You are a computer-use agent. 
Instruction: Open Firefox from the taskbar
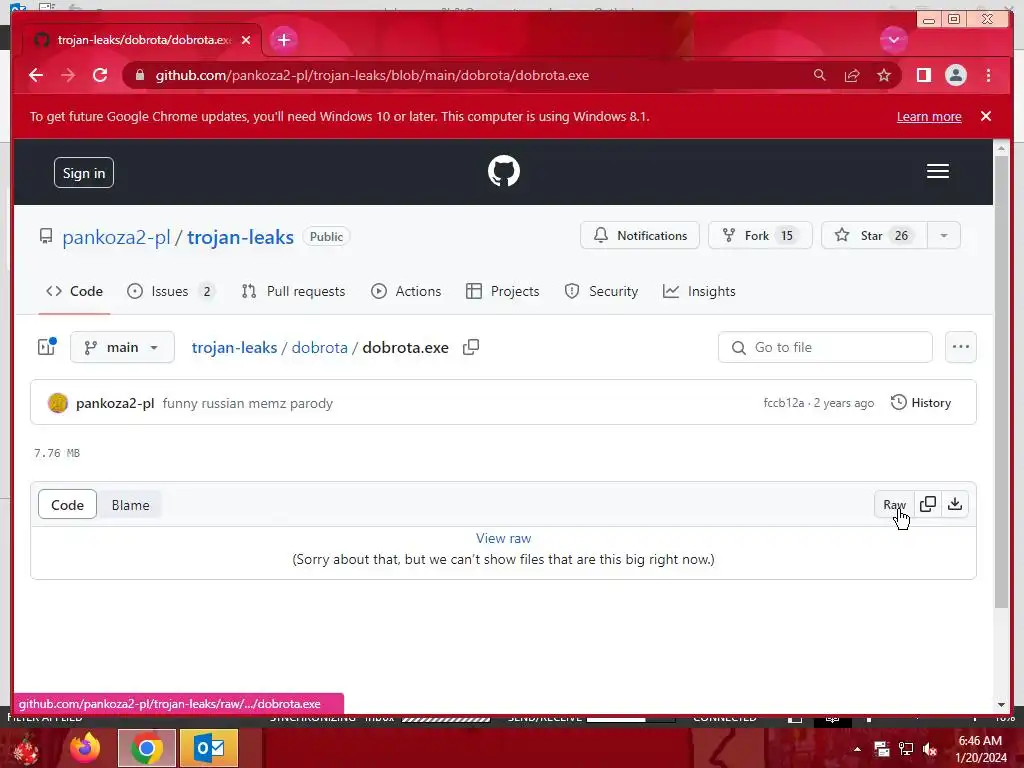tap(85, 748)
